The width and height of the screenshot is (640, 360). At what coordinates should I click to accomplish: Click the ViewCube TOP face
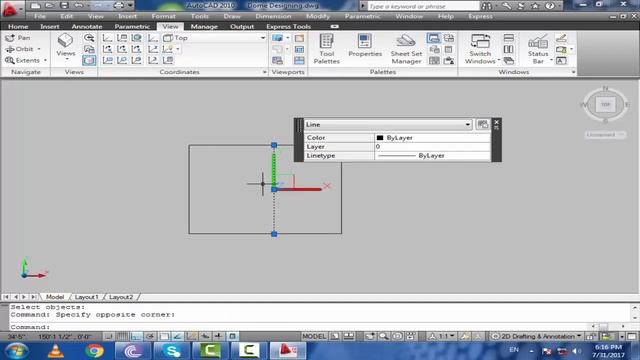point(605,104)
